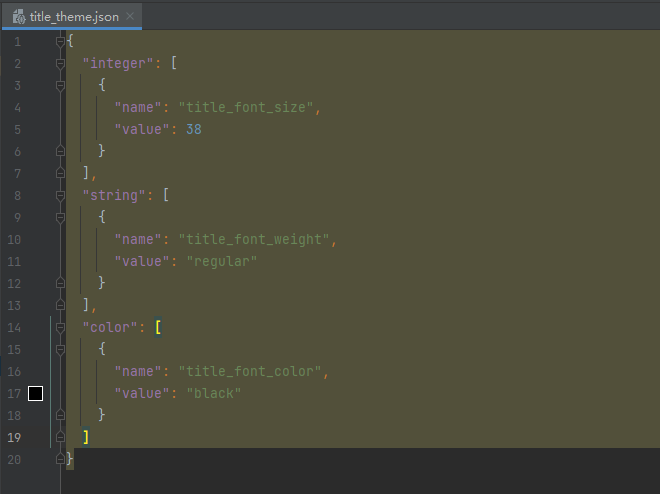This screenshot has width=660, height=494.
Task: Collapse the object fold marker on line 3
Action: pos(60,85)
